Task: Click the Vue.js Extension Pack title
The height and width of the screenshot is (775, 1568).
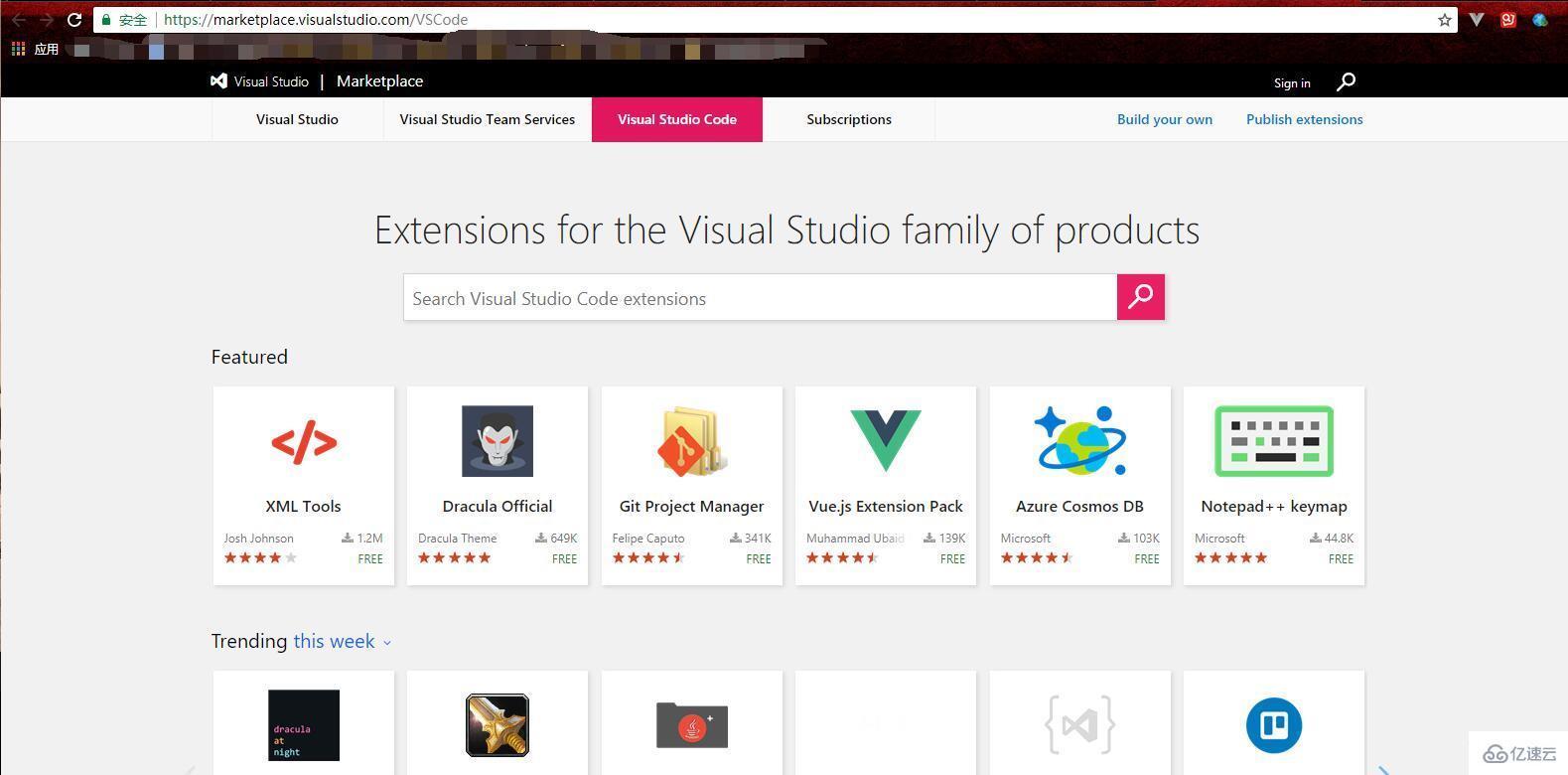Action: tap(886, 507)
